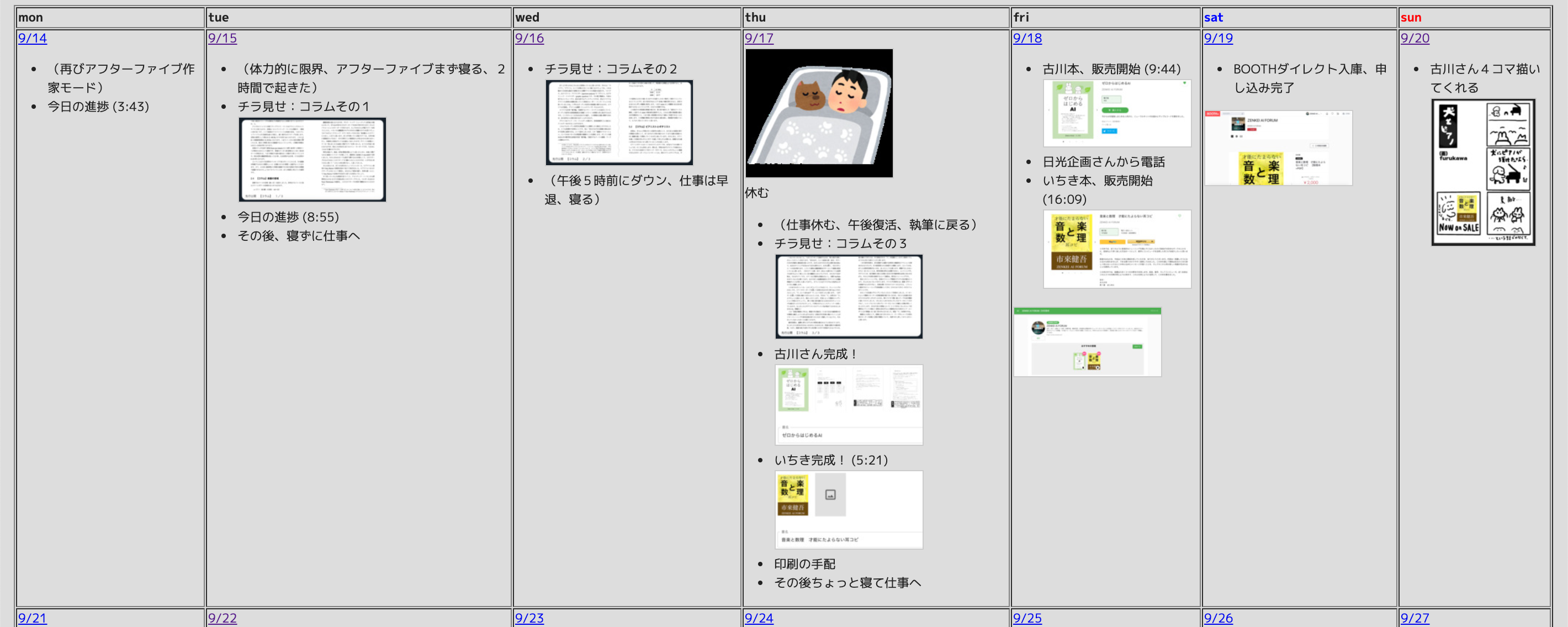Open the 9/15 date link
Viewport: 1568px width, 627px height.
coord(223,38)
